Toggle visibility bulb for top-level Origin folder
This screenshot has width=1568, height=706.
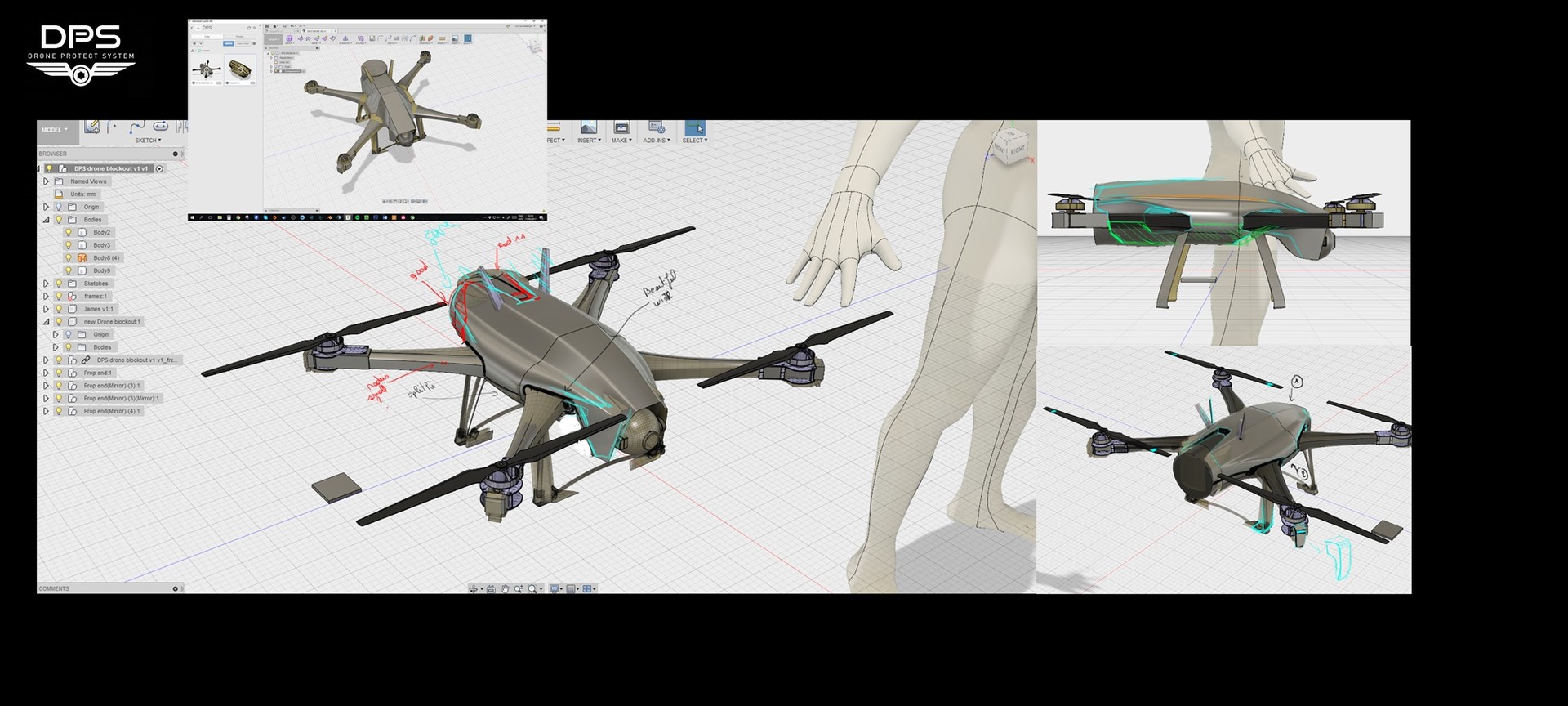[59, 207]
